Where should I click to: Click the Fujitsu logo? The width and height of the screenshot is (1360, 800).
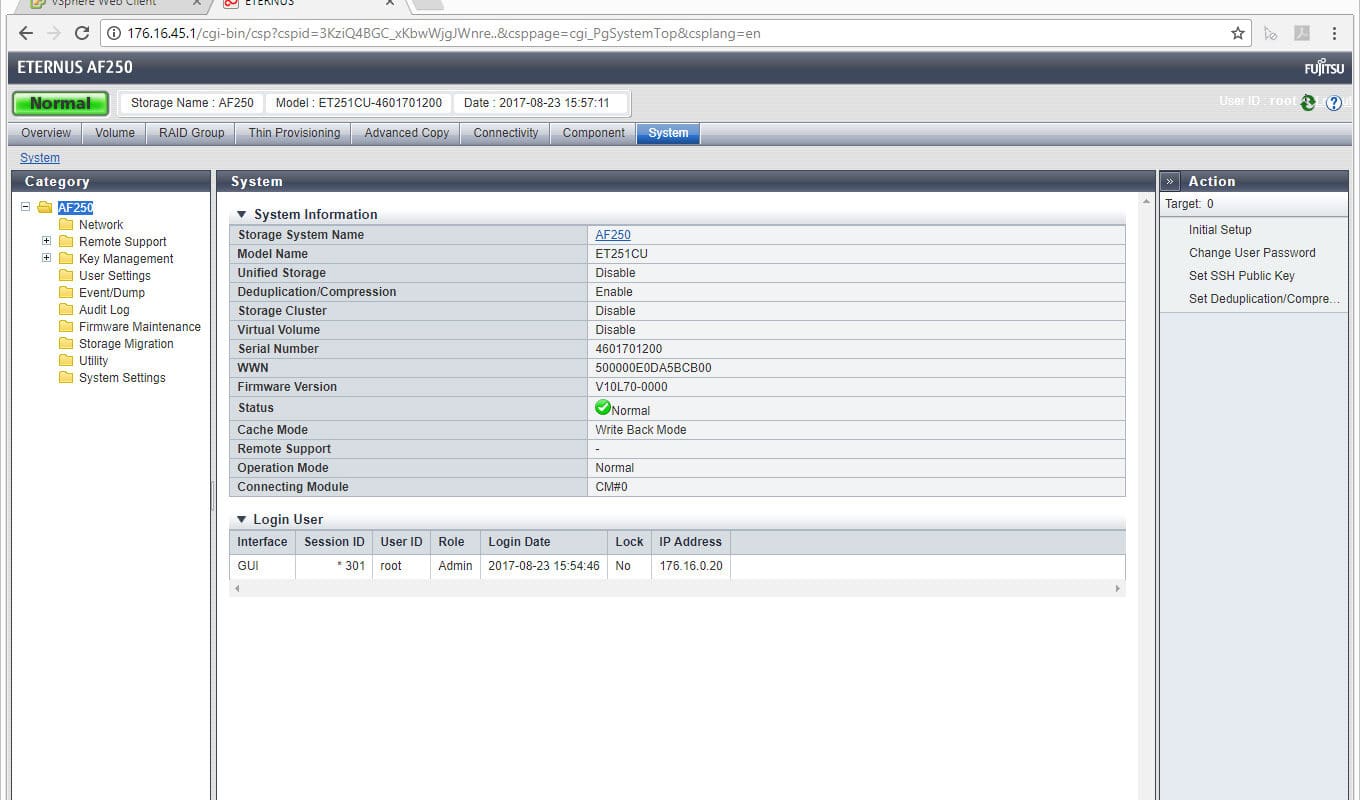(1324, 68)
